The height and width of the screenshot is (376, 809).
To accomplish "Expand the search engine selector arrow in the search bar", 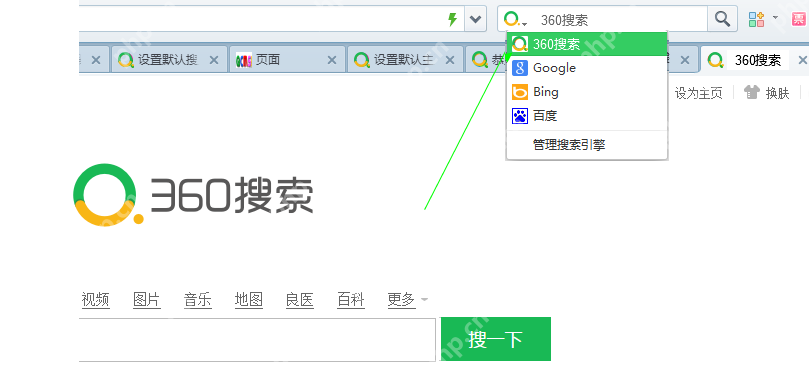I will point(525,24).
